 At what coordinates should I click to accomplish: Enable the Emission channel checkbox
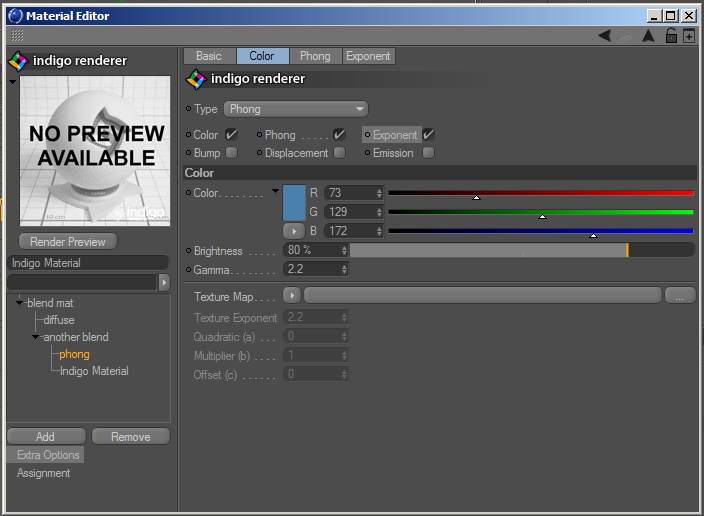point(429,153)
